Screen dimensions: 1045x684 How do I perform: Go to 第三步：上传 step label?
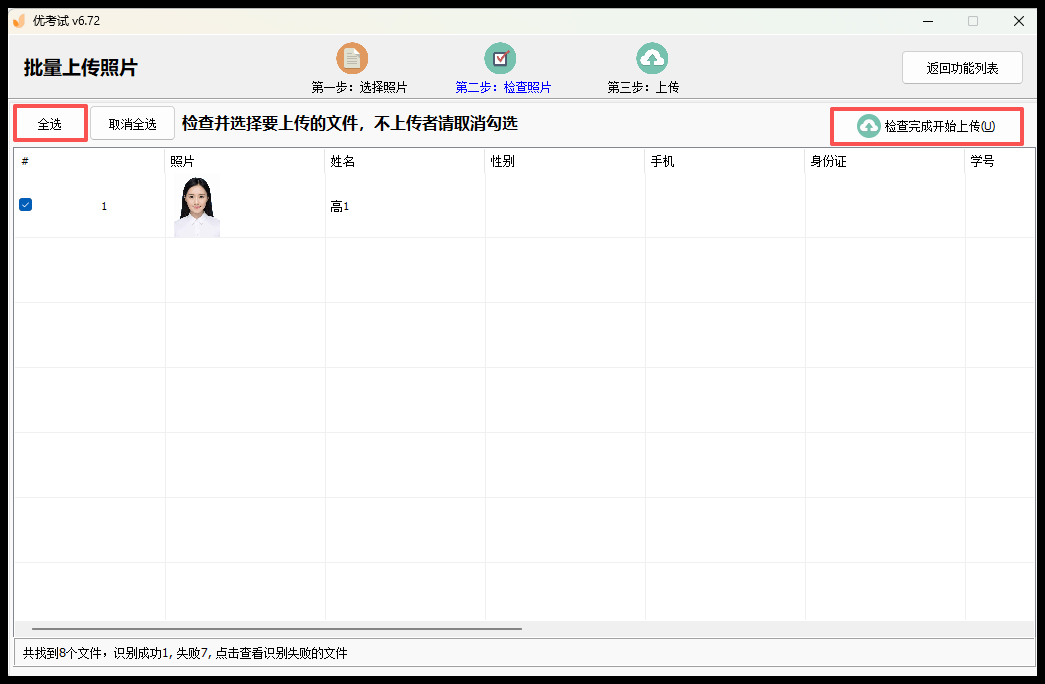point(643,87)
